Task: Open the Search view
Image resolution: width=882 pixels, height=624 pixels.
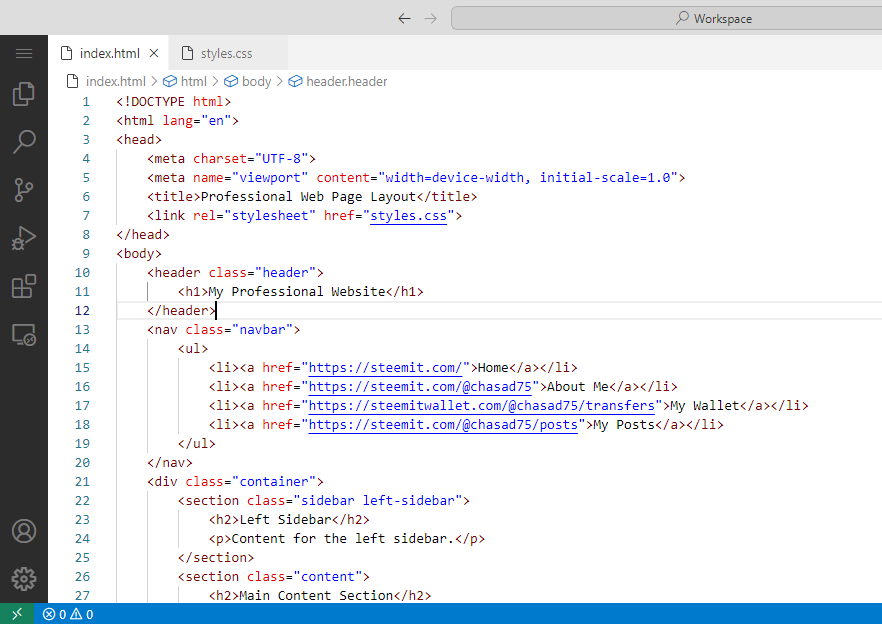Action: pyautogui.click(x=24, y=142)
